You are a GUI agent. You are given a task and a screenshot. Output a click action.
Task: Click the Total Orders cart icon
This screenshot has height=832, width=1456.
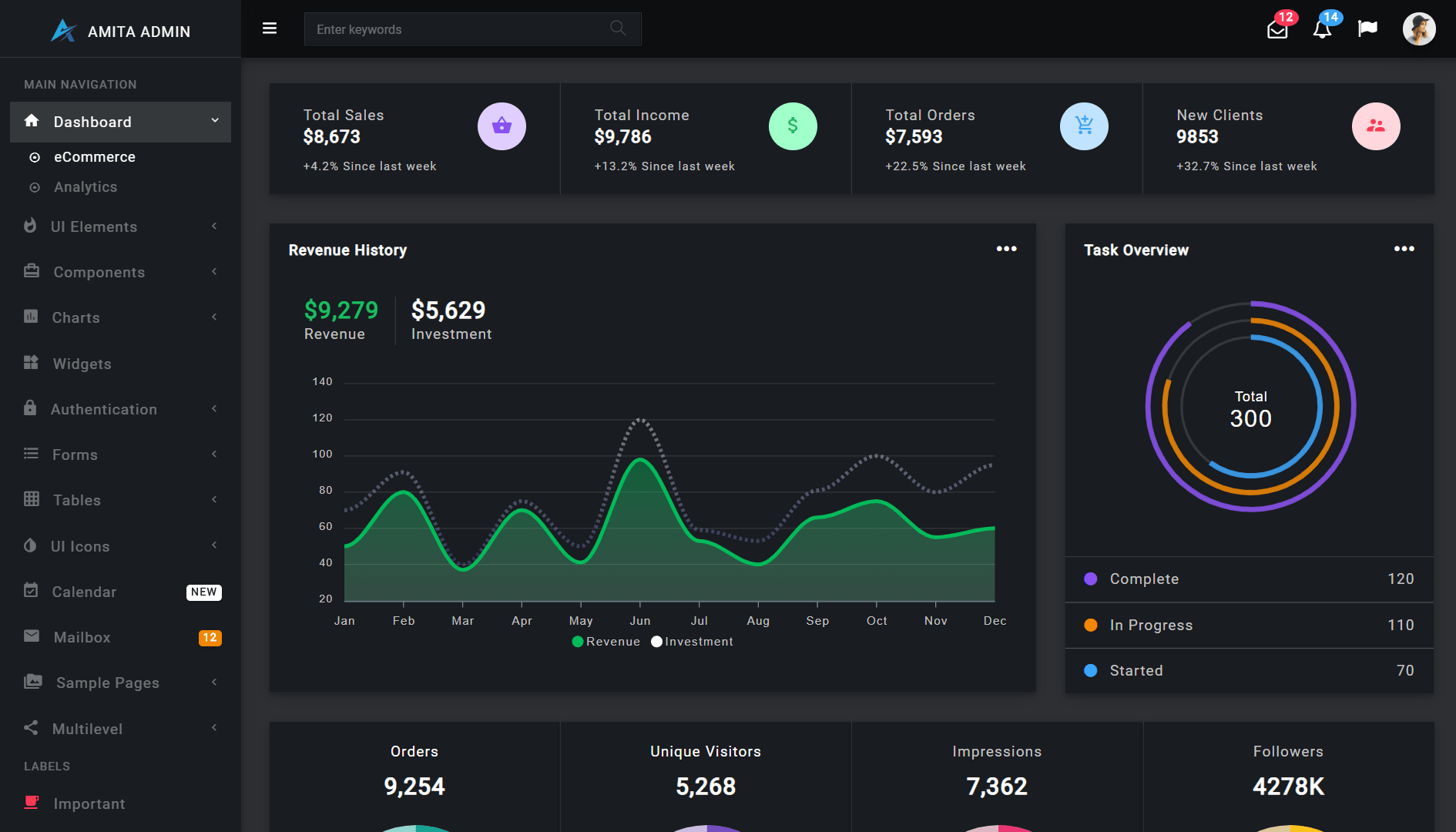[1084, 126]
